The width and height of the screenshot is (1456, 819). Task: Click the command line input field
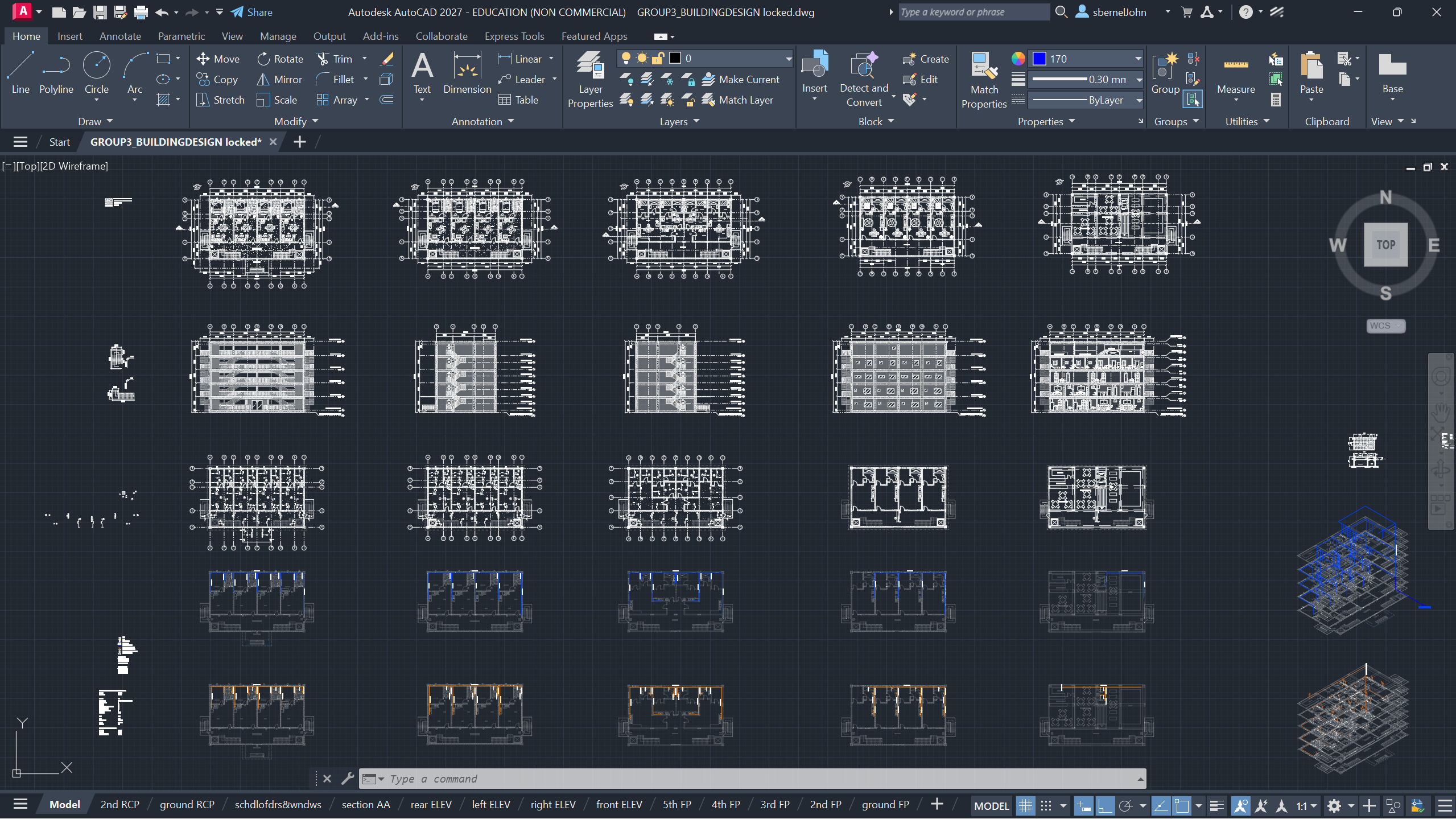760,779
